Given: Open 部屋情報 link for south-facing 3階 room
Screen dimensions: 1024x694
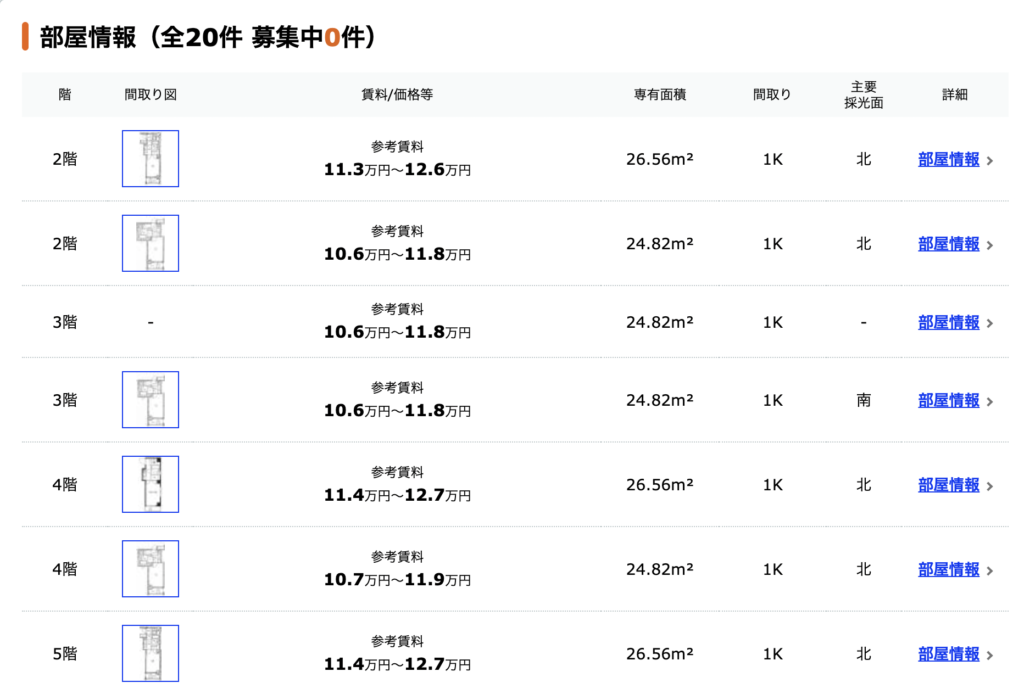Looking at the screenshot, I should pos(948,400).
